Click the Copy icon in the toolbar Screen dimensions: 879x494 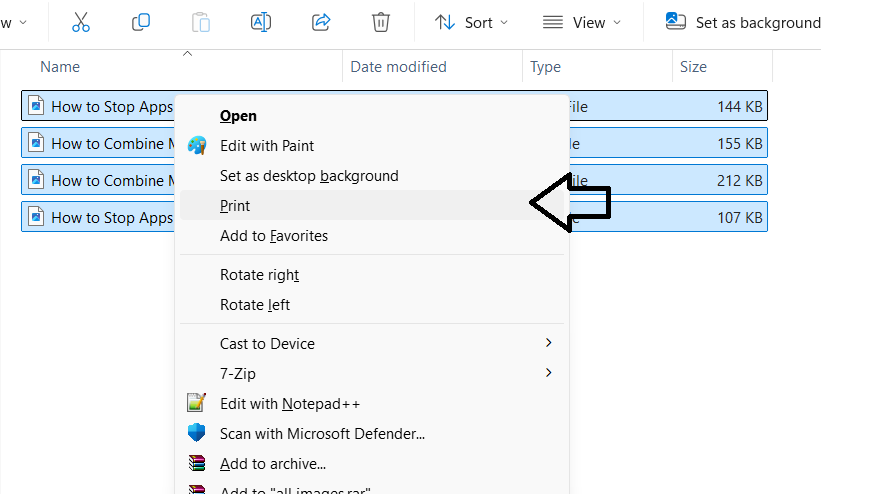pos(141,22)
